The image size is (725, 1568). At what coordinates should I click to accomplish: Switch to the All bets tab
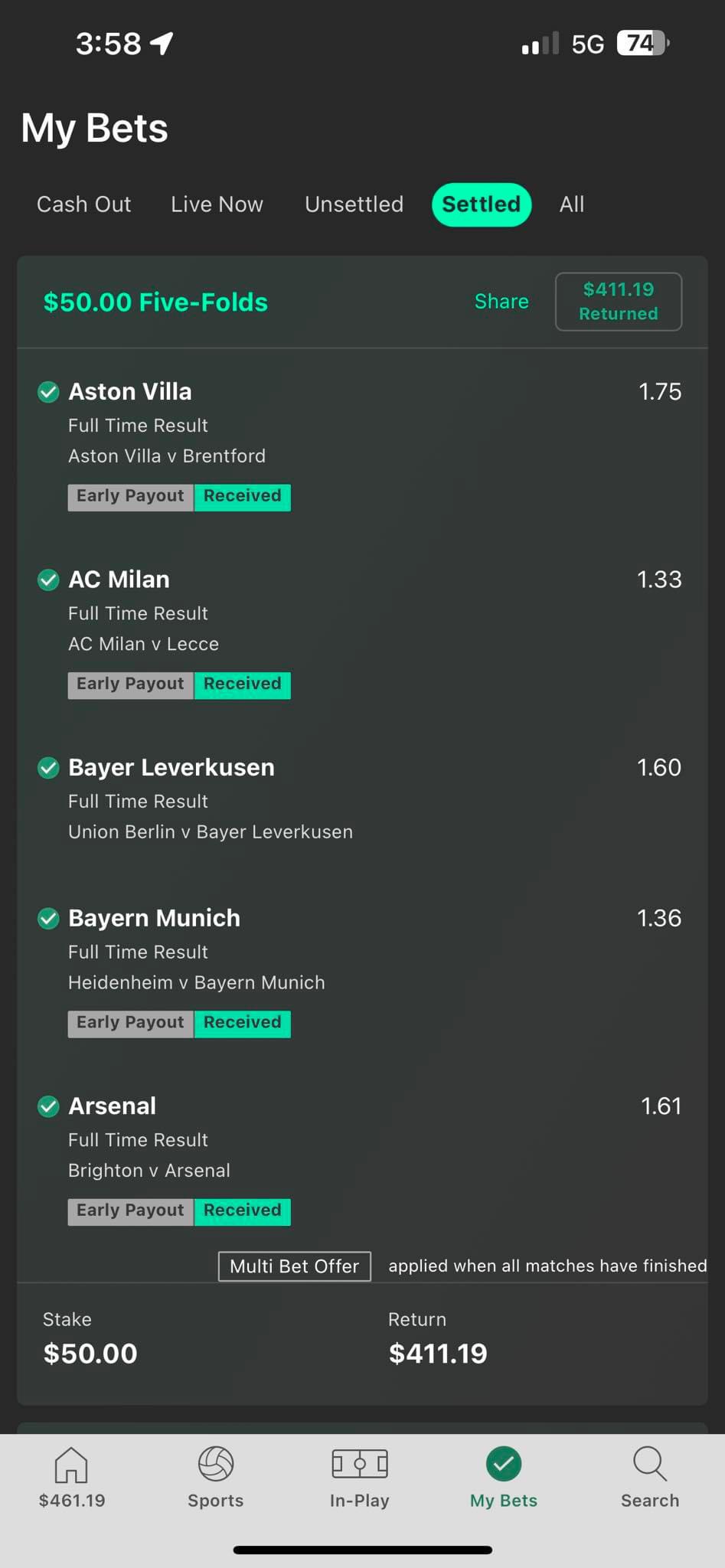coord(572,204)
